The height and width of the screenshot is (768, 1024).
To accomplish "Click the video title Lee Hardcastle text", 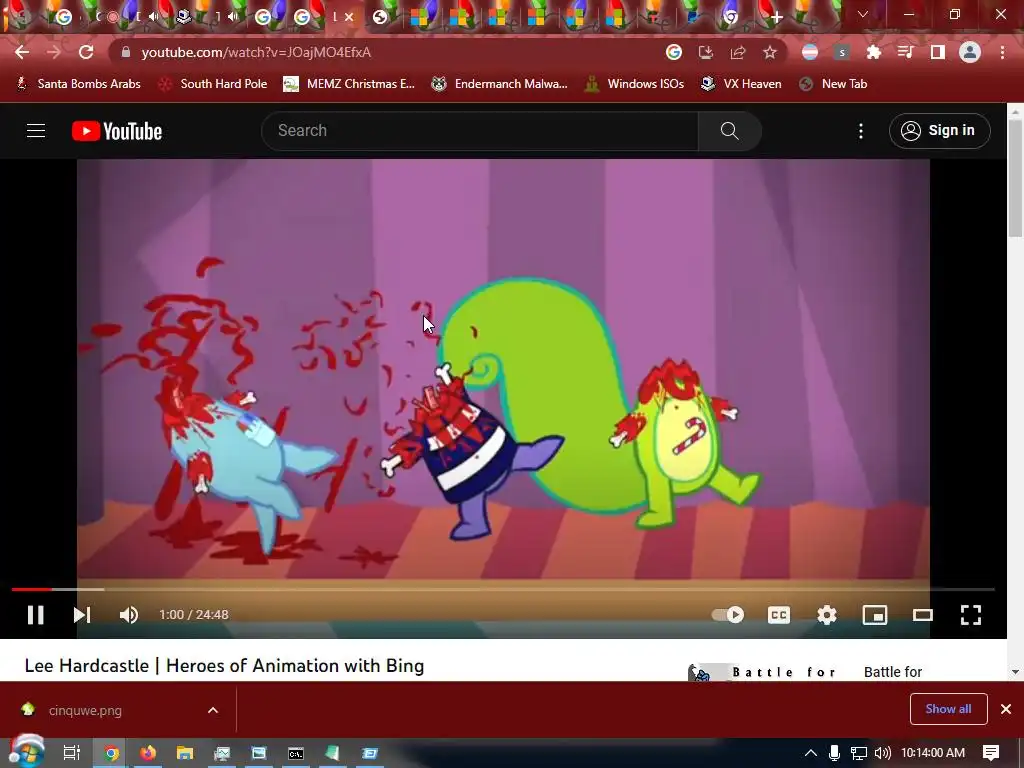I will tap(224, 665).
